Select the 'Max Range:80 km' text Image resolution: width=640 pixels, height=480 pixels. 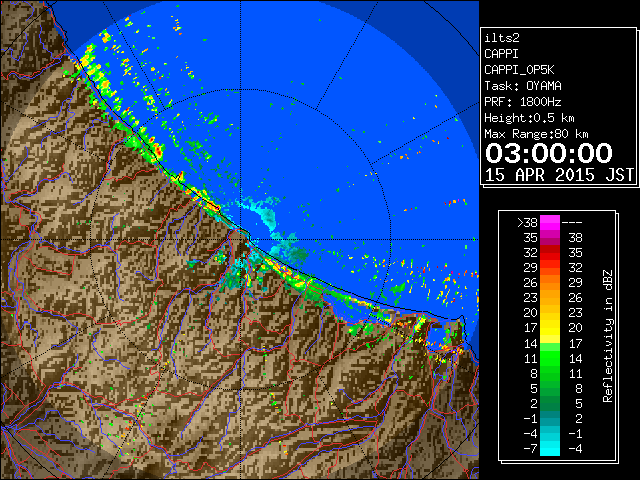coord(536,134)
